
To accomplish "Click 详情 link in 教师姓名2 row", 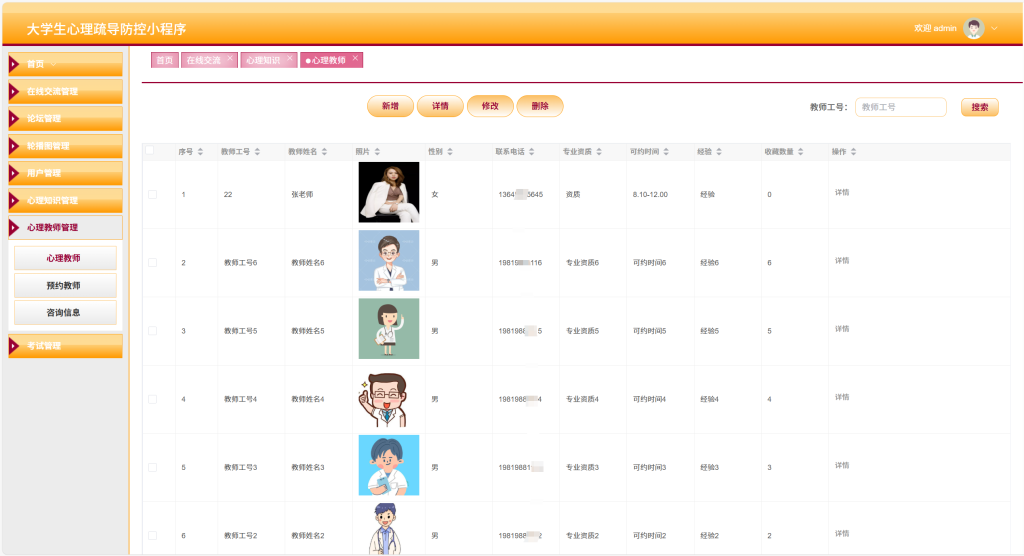I will 842,534.
